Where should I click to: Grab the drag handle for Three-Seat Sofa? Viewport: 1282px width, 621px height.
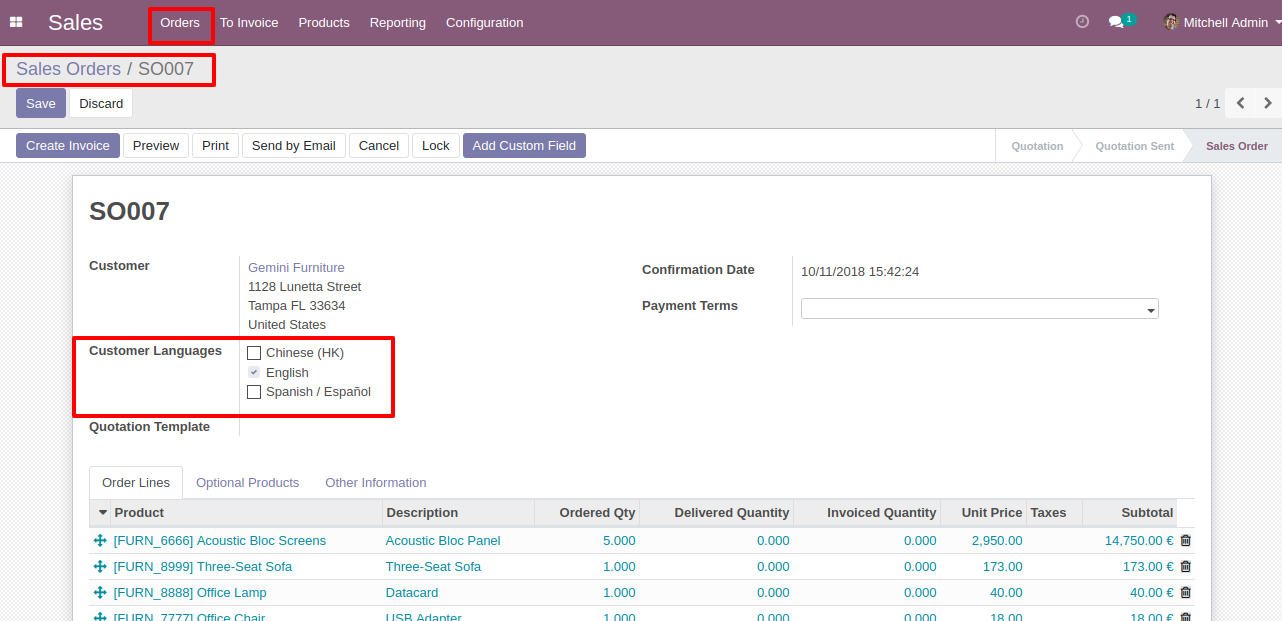click(x=100, y=567)
